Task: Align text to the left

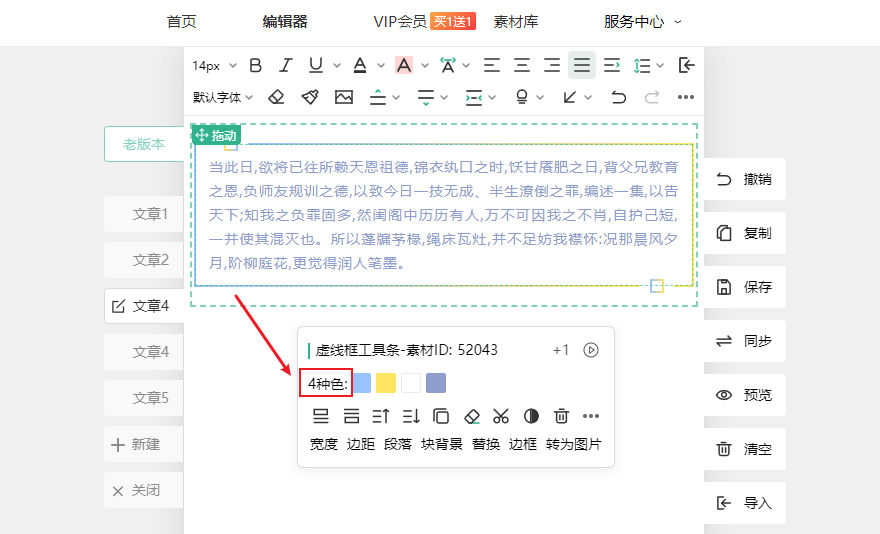Action: point(492,66)
